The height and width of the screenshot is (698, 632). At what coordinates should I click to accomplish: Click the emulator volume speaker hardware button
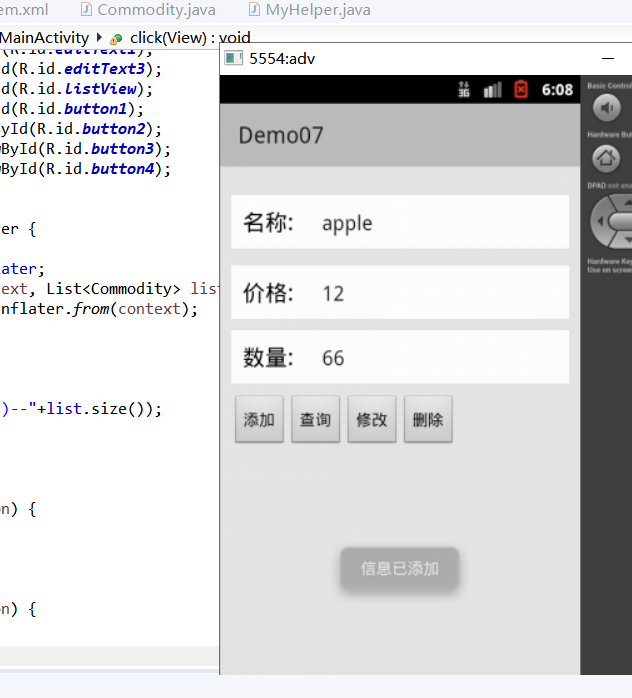pos(606,108)
